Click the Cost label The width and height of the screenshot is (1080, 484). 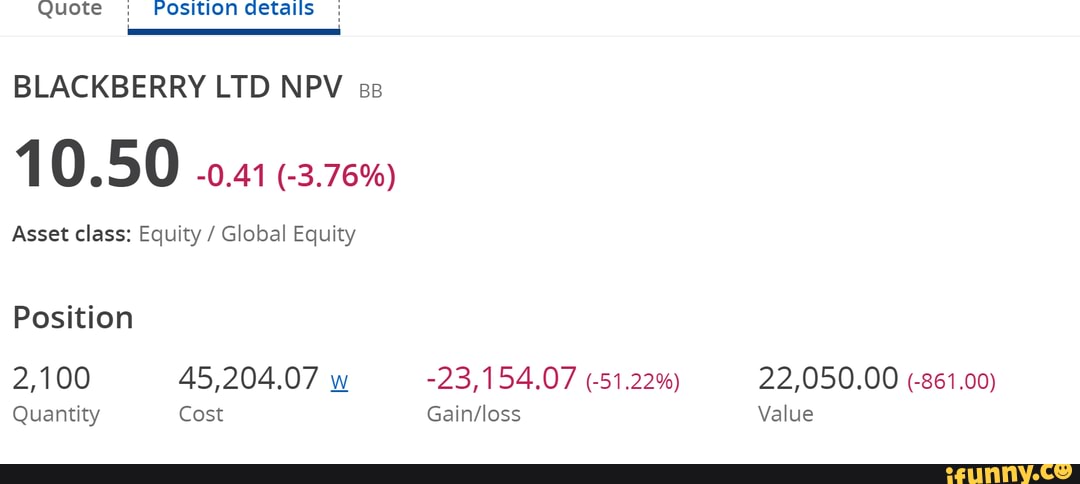(x=201, y=414)
